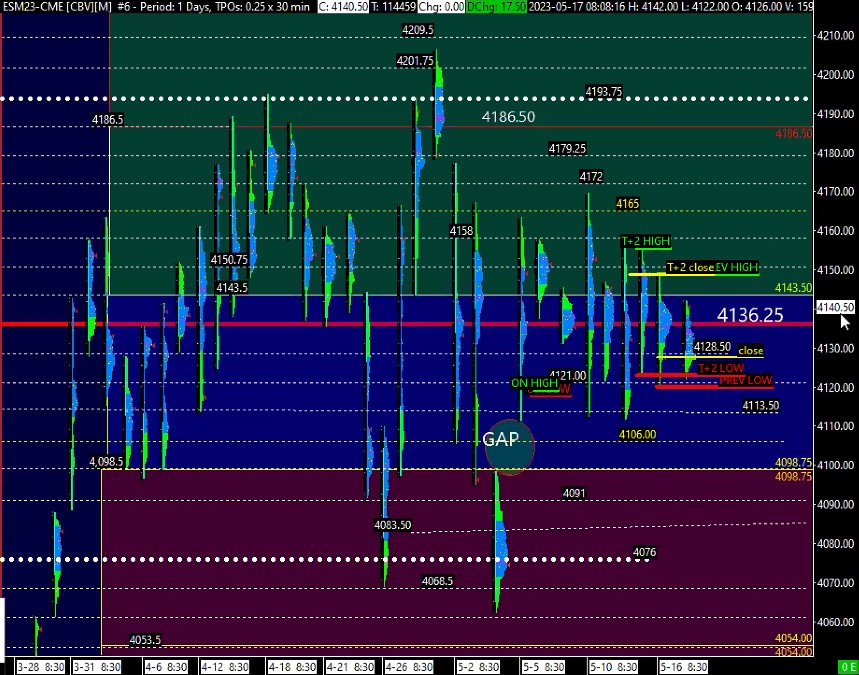The height and width of the screenshot is (675, 859).
Task: Click the green DChg: 17.50 header field
Action: (496, 7)
